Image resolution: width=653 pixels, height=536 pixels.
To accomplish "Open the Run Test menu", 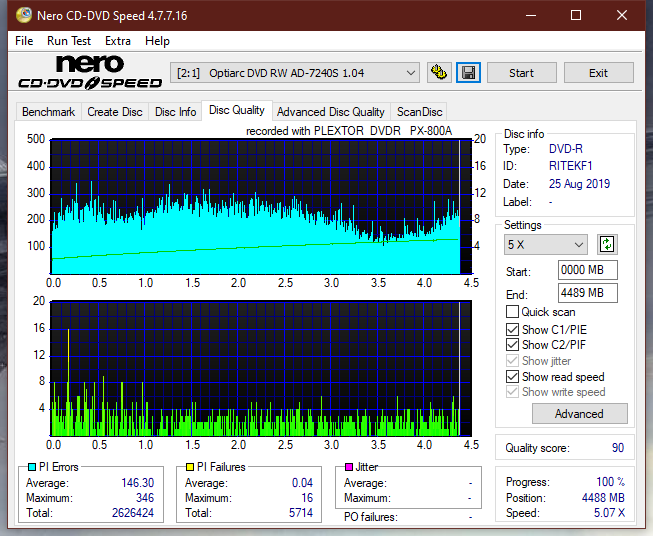I will pyautogui.click(x=69, y=41).
